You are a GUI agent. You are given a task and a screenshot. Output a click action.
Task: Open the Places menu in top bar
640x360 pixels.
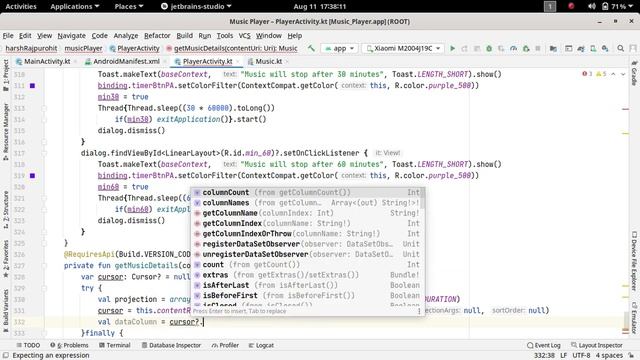pos(129,6)
